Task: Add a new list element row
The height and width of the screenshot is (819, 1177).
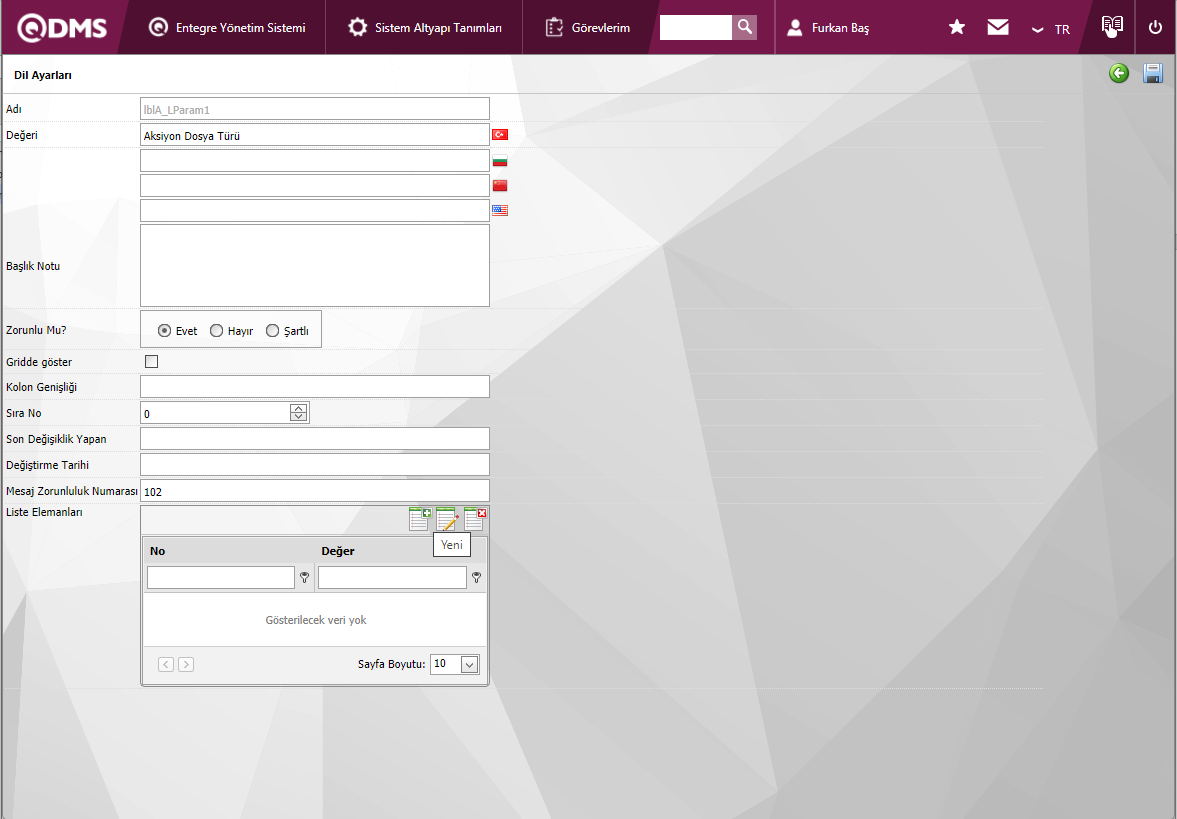Action: pyautogui.click(x=420, y=519)
